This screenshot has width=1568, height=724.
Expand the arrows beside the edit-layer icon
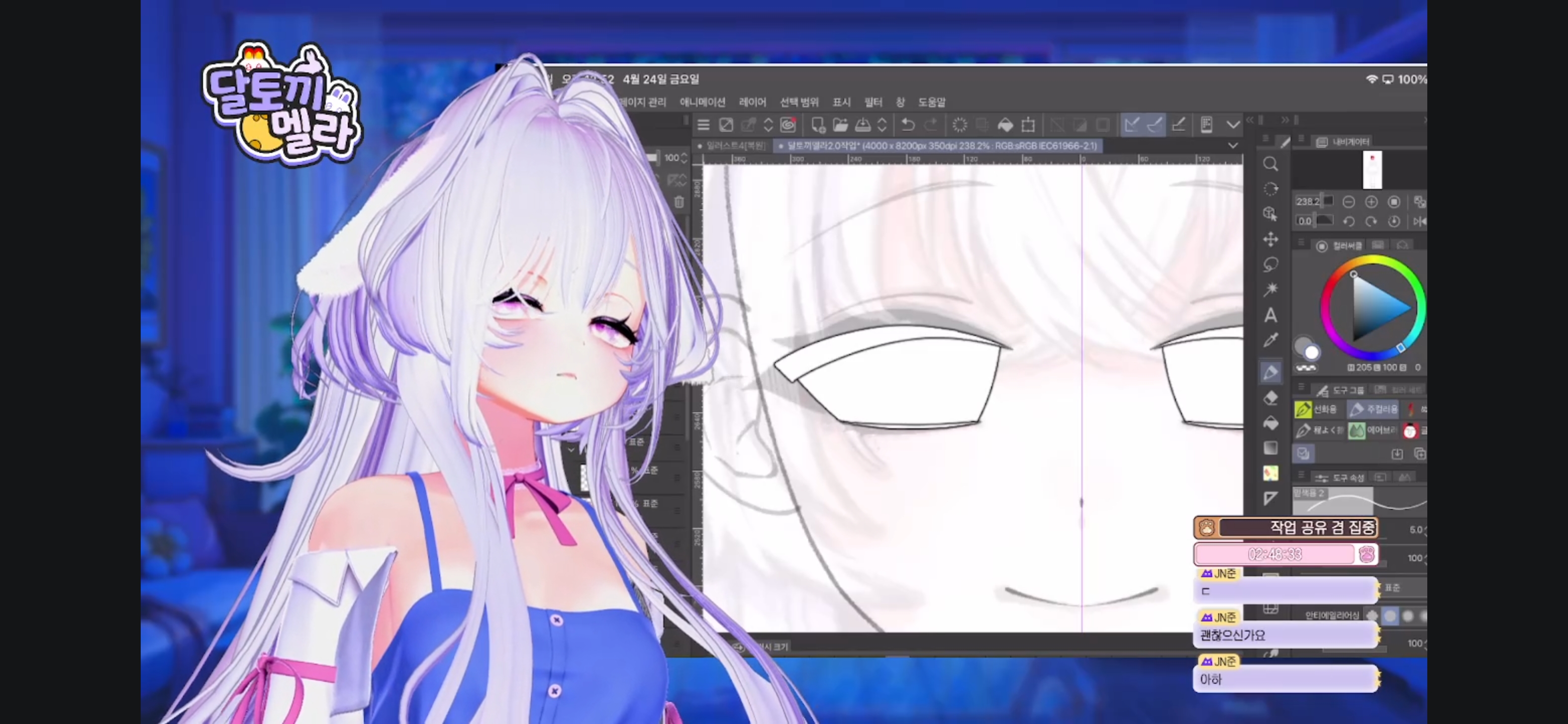(x=768, y=125)
